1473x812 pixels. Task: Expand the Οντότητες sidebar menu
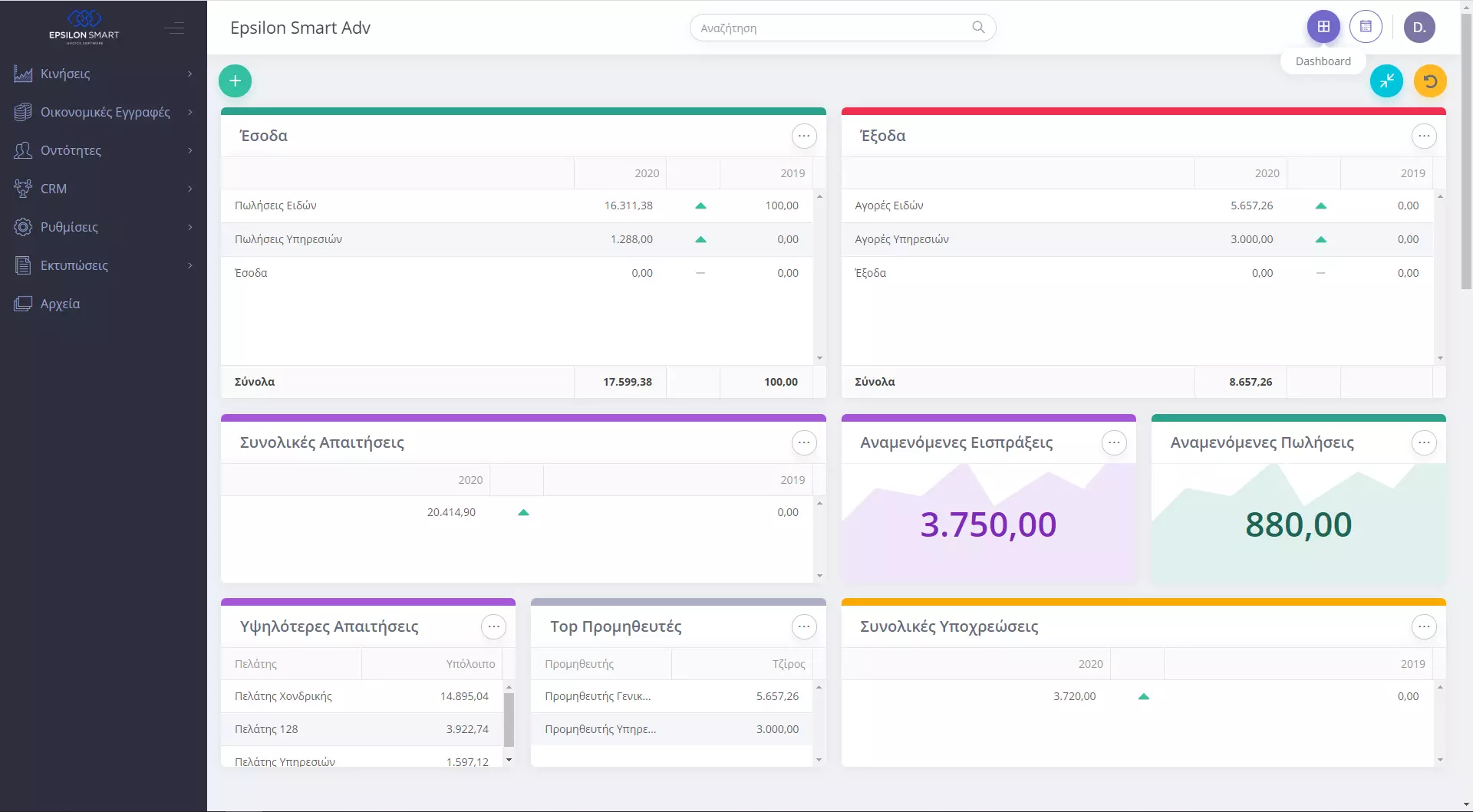[x=104, y=150]
